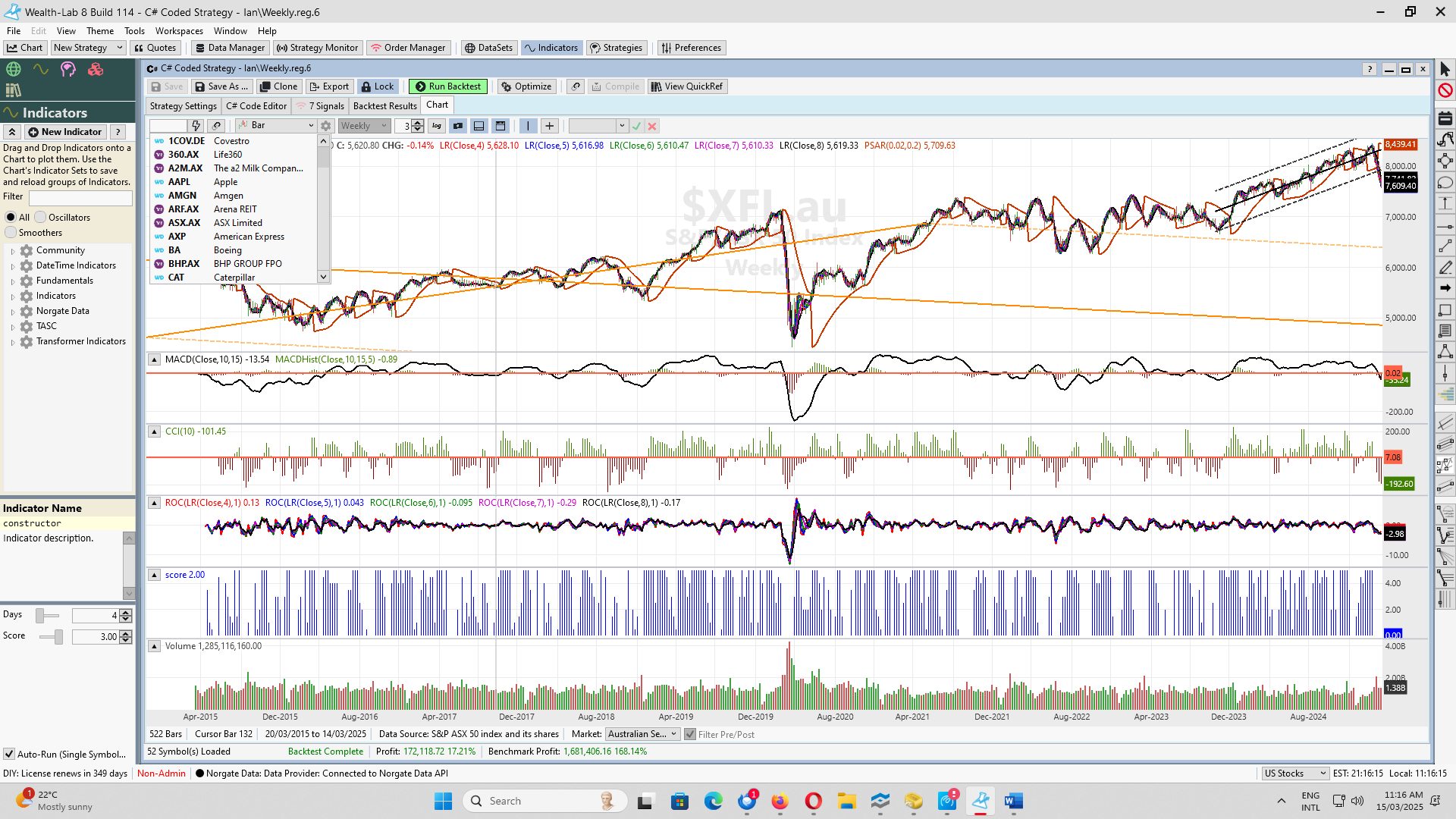Viewport: 1456px width, 819px height.
Task: Switch to the Backtest Results tab
Action: [x=384, y=106]
